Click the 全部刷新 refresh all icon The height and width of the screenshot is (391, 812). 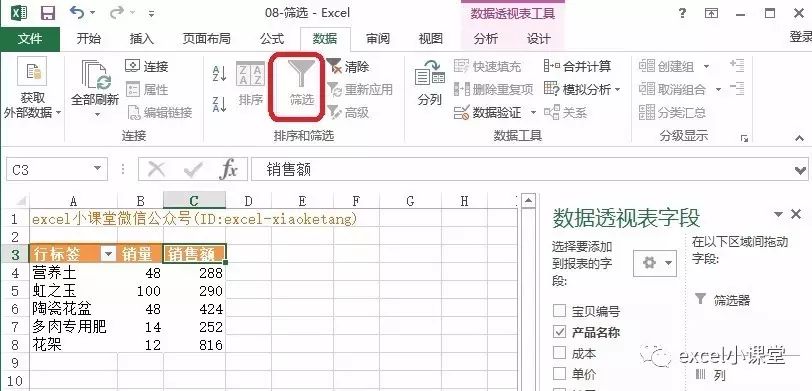pos(96,76)
